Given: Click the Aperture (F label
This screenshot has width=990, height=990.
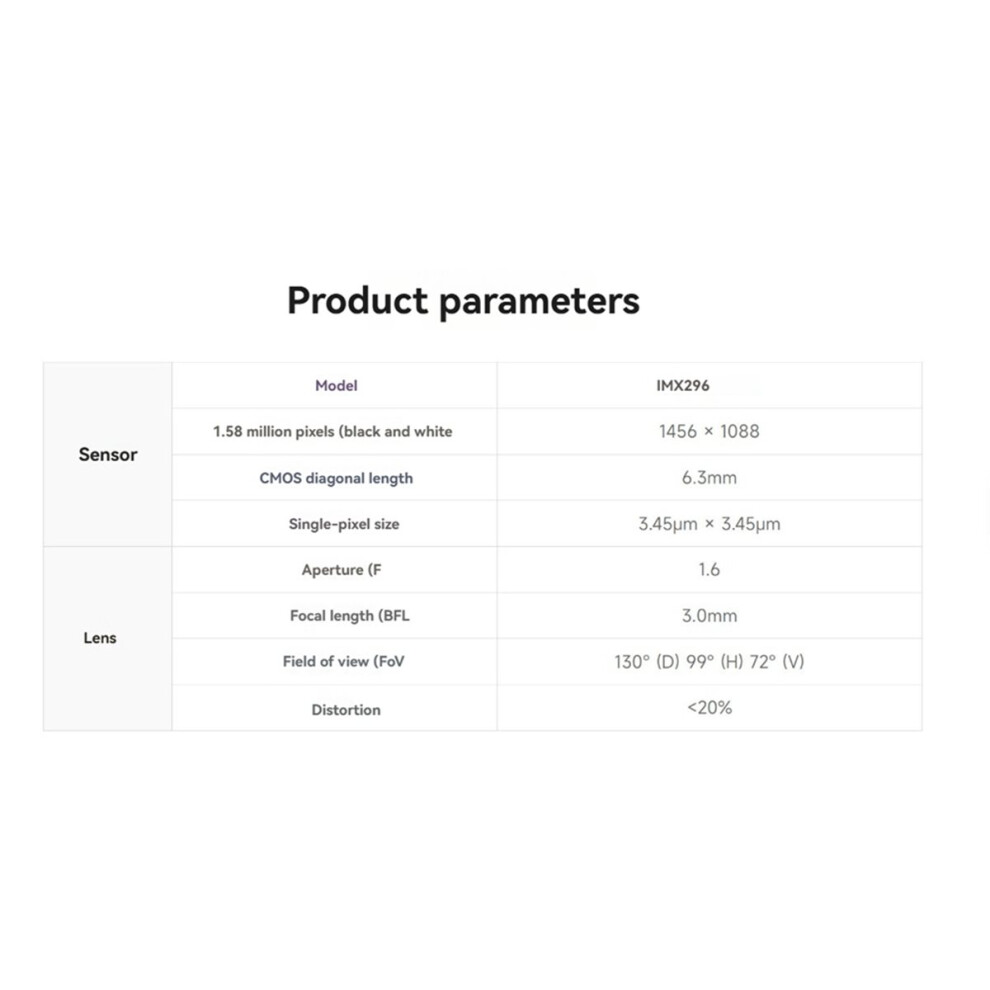Looking at the screenshot, I should coord(341,570).
